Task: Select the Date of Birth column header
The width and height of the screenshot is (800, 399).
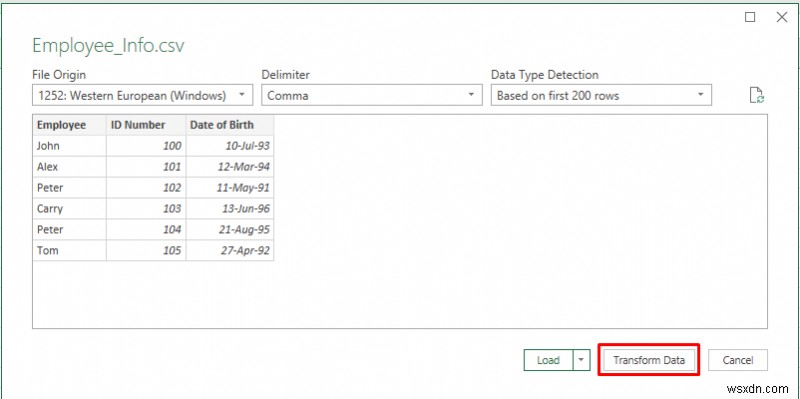Action: 230,125
